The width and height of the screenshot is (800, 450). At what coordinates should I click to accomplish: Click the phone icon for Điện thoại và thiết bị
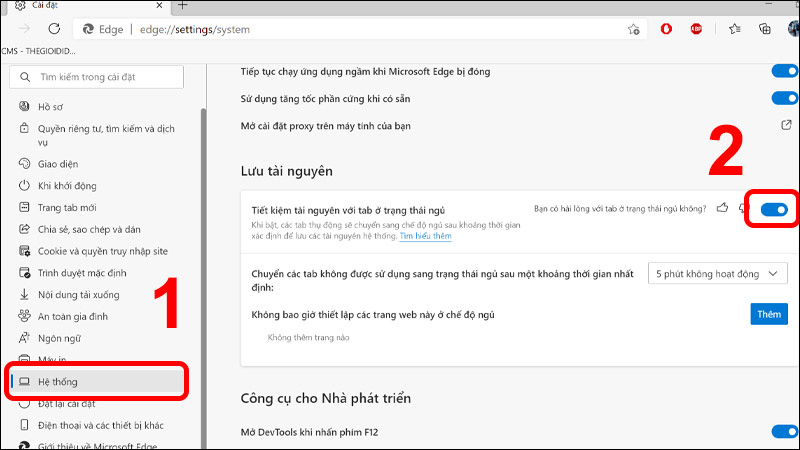coord(24,425)
